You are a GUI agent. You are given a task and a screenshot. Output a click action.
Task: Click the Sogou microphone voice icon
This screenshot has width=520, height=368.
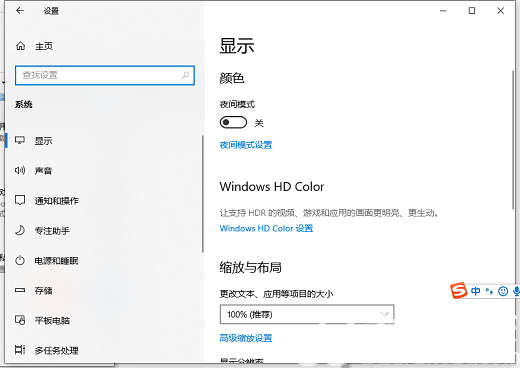point(516,291)
